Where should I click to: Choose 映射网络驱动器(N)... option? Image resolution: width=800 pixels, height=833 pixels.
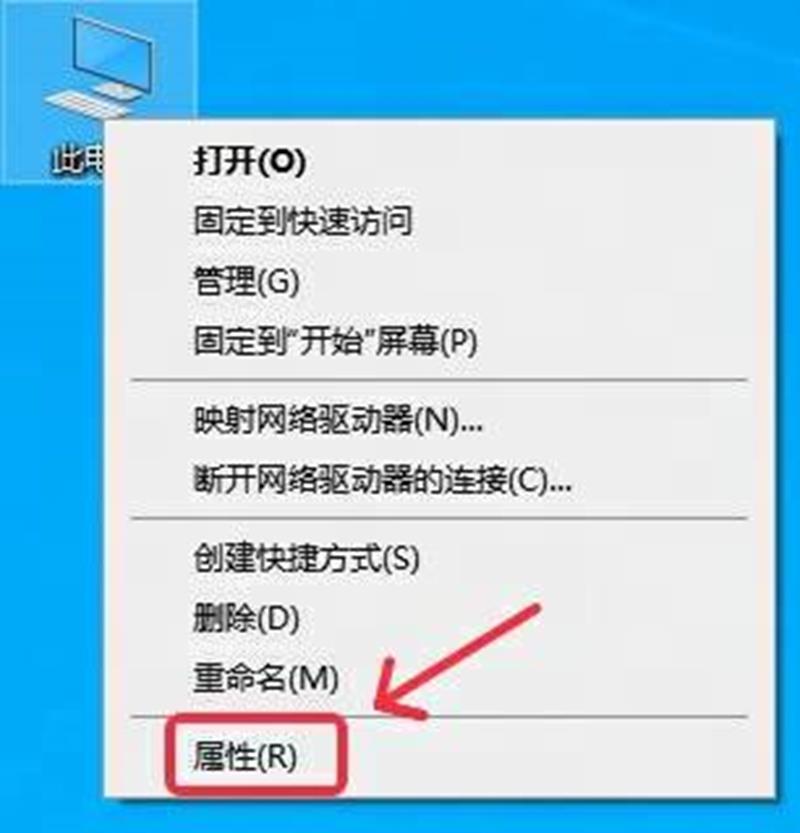(x=338, y=420)
